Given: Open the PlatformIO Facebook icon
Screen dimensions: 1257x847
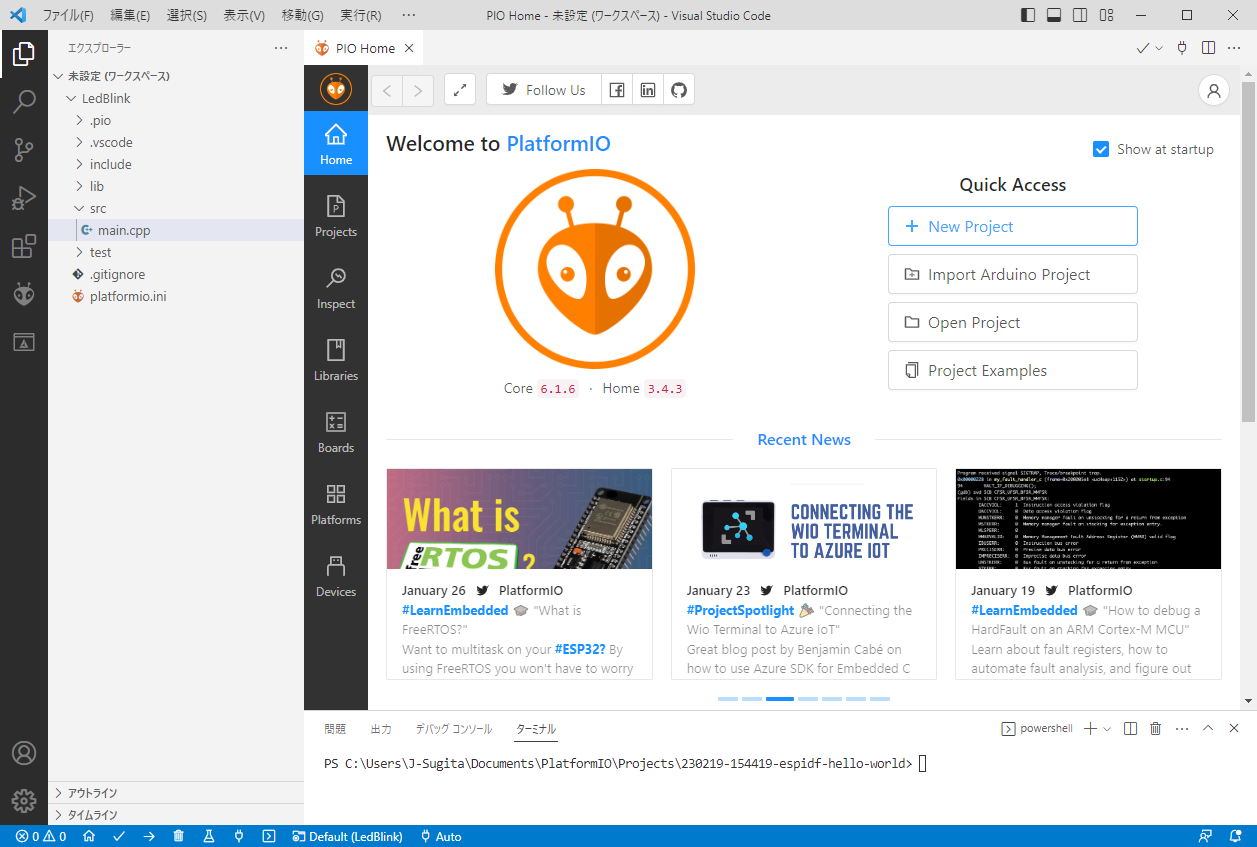Looking at the screenshot, I should (x=617, y=90).
